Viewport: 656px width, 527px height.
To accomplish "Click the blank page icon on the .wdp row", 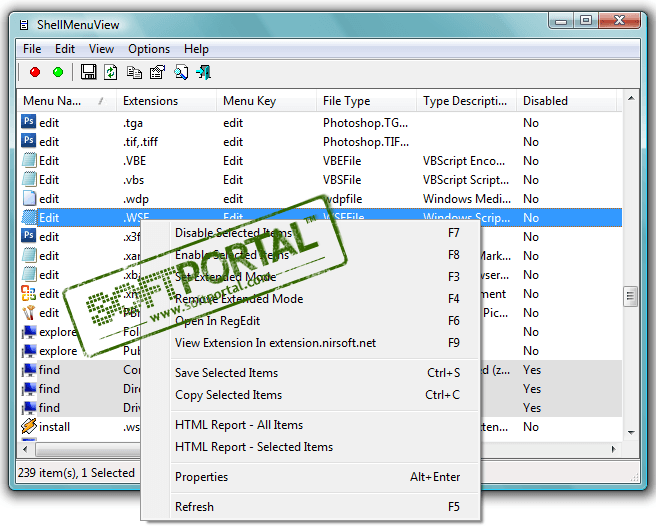I will [x=28, y=198].
